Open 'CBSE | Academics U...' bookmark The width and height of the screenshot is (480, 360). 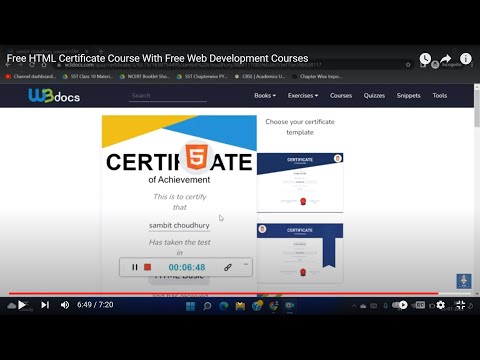pyautogui.click(x=260, y=77)
